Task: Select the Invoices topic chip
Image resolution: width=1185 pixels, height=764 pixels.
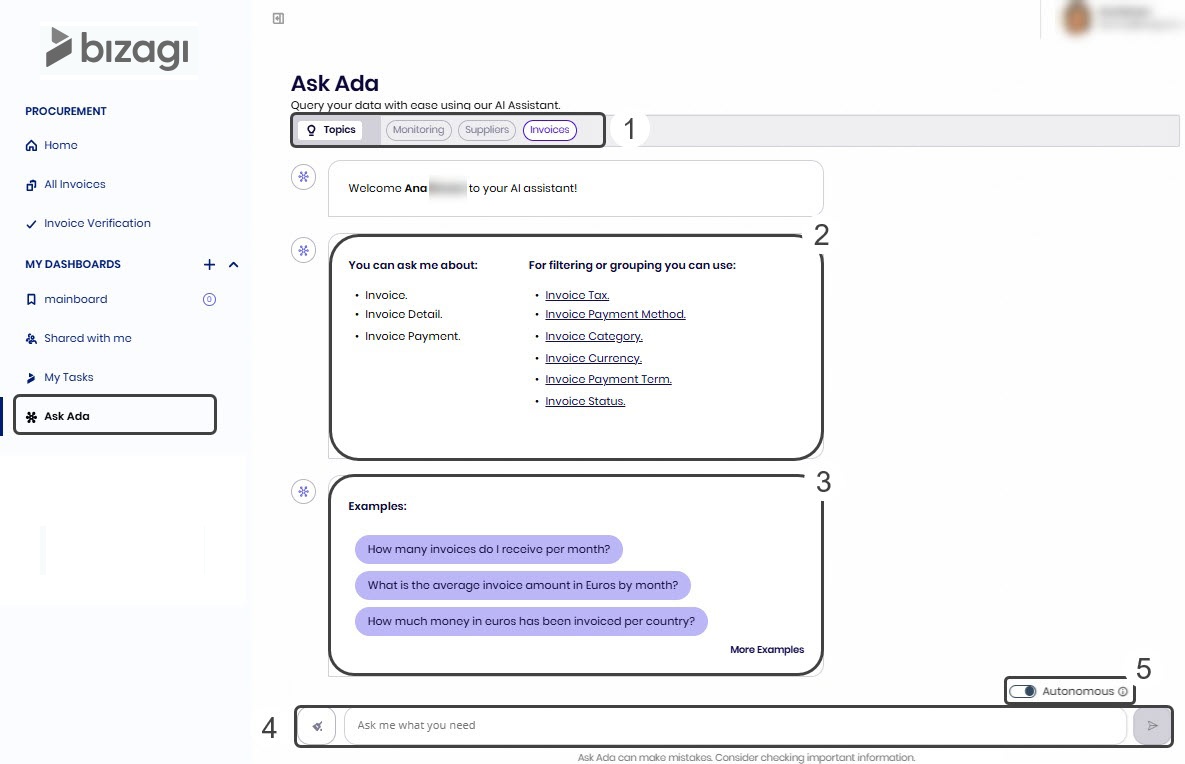Action: (549, 130)
